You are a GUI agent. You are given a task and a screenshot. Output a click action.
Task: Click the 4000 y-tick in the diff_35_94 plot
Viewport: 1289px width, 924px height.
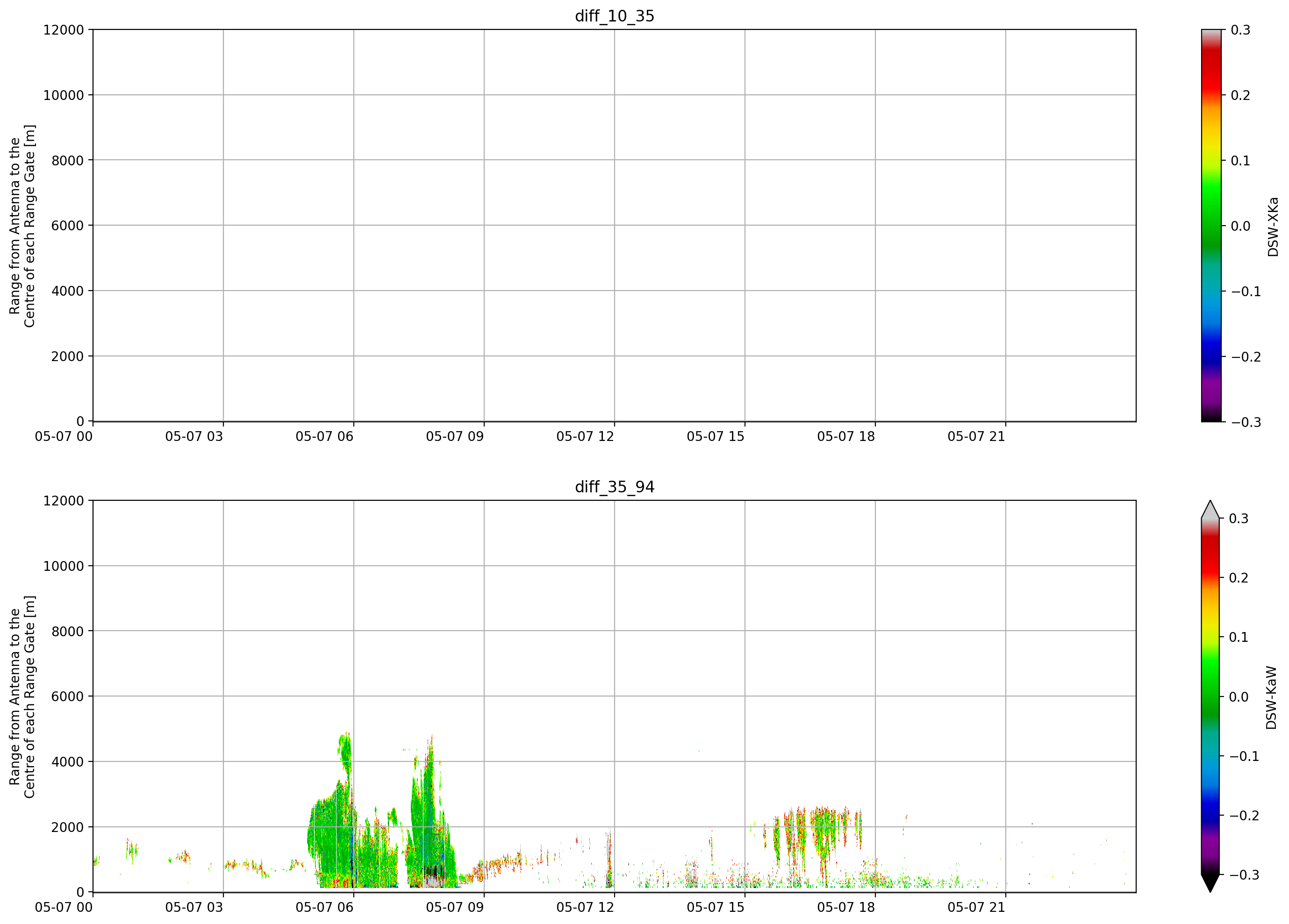tap(68, 762)
